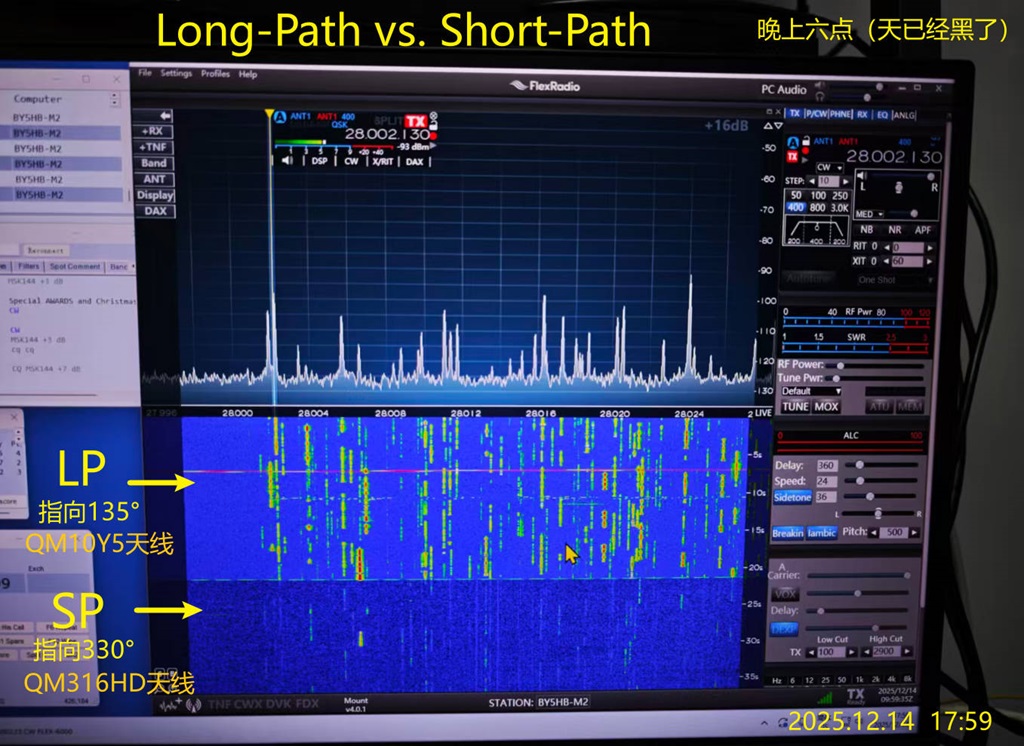Select the 800 Hz filter preset
The height and width of the screenshot is (746, 1024).
point(818,208)
